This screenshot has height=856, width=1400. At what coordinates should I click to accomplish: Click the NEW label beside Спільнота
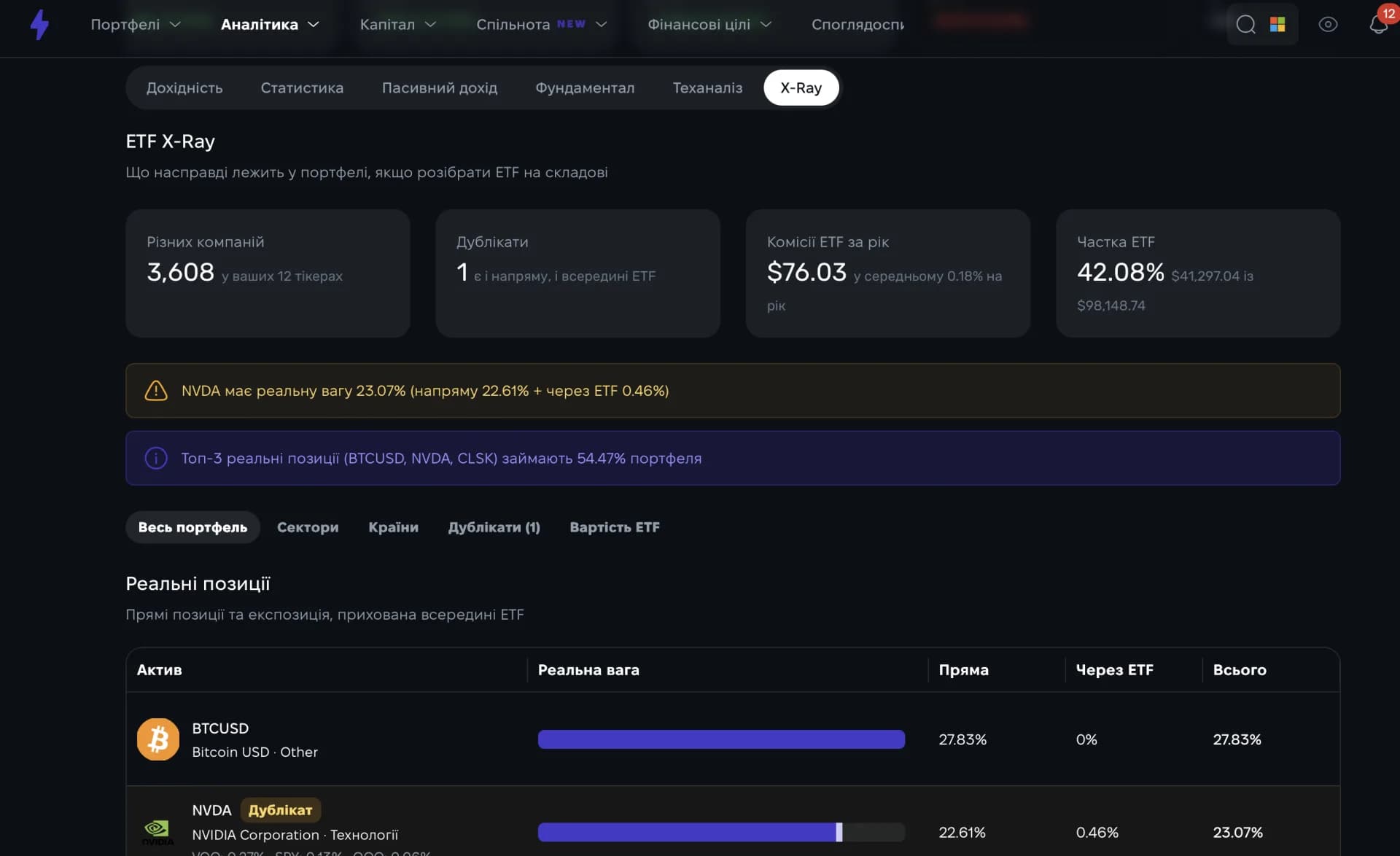point(571,24)
